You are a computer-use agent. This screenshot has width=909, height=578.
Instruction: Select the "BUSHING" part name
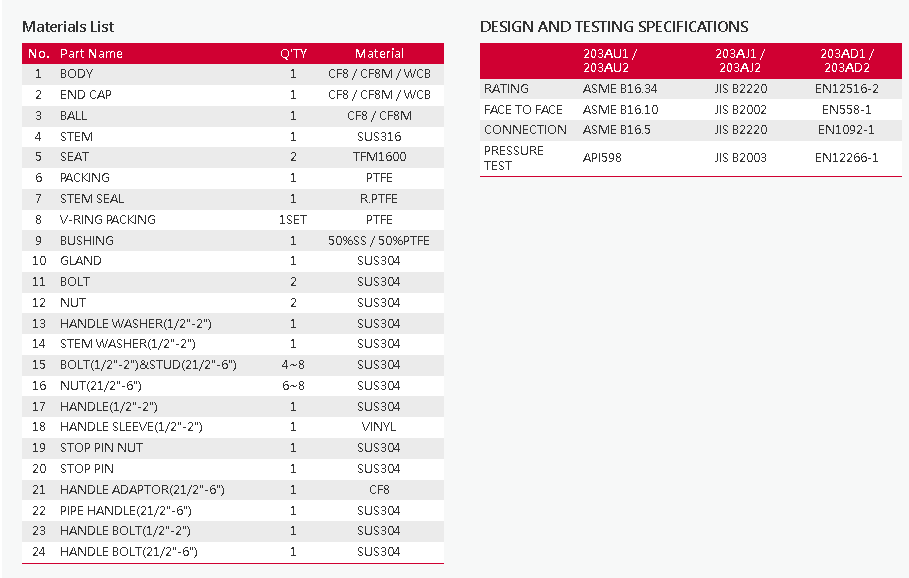[87, 241]
